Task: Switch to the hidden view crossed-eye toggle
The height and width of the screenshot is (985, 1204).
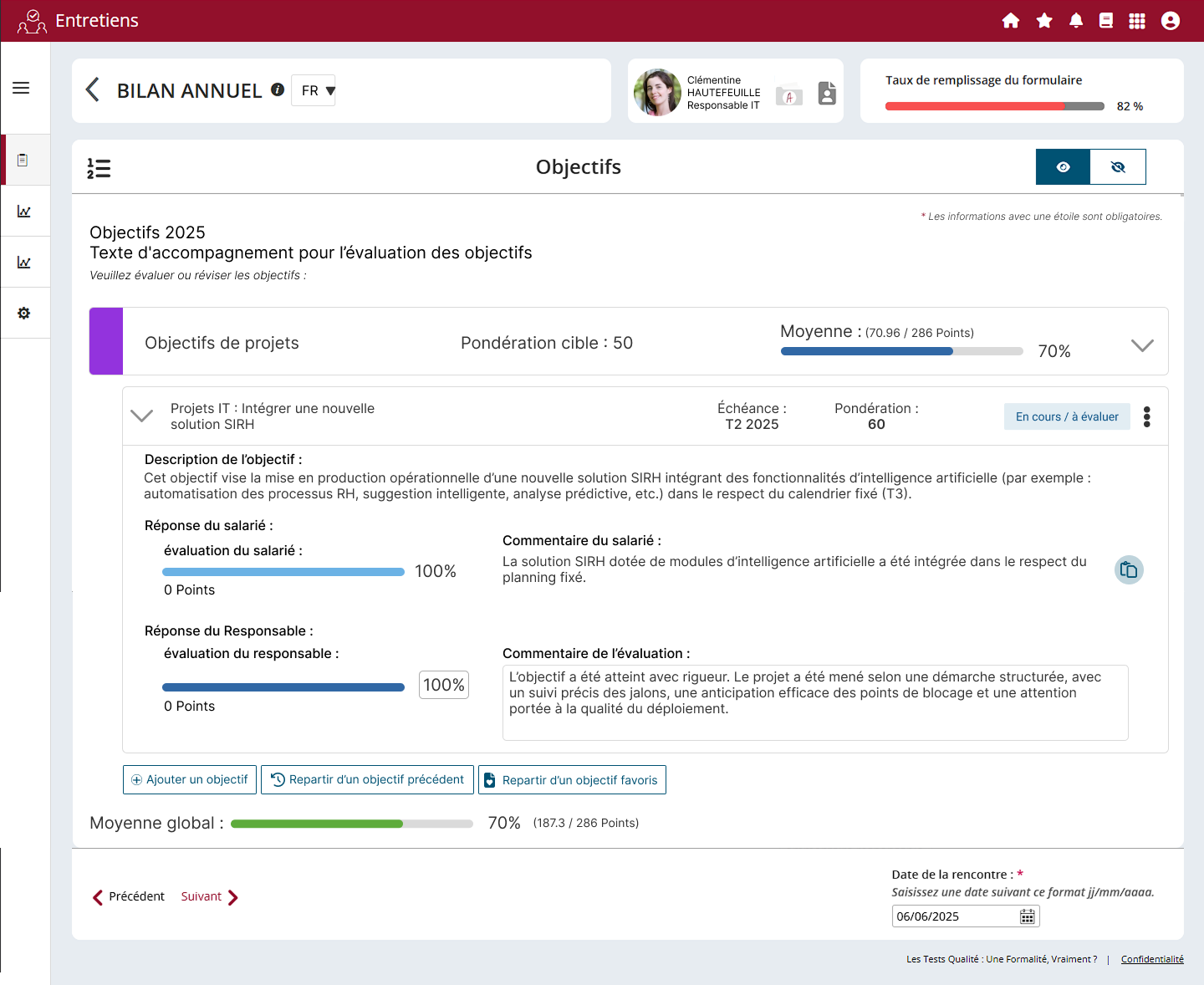Action: click(x=1118, y=167)
